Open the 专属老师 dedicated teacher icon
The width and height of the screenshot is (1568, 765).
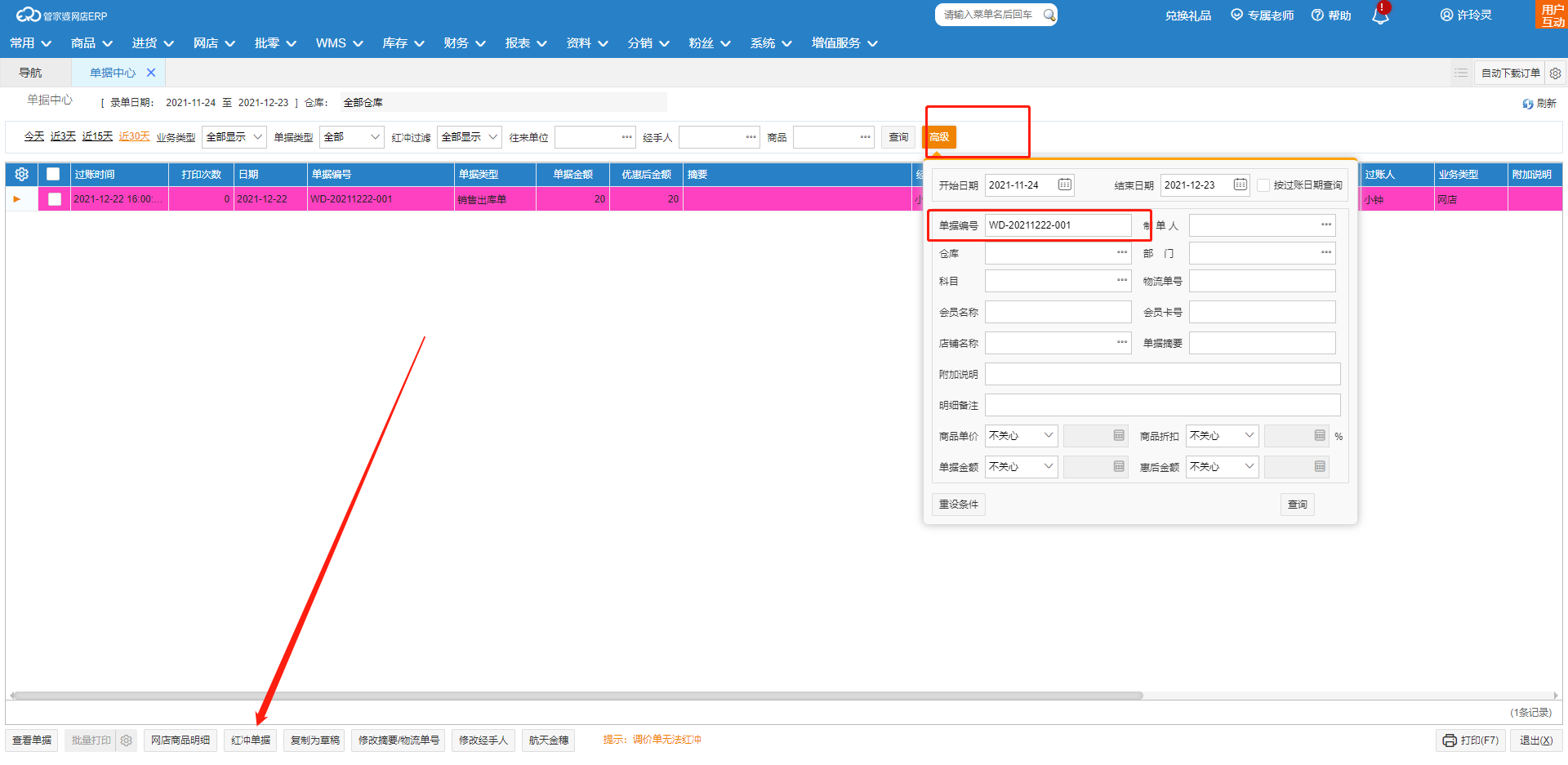(x=1236, y=15)
